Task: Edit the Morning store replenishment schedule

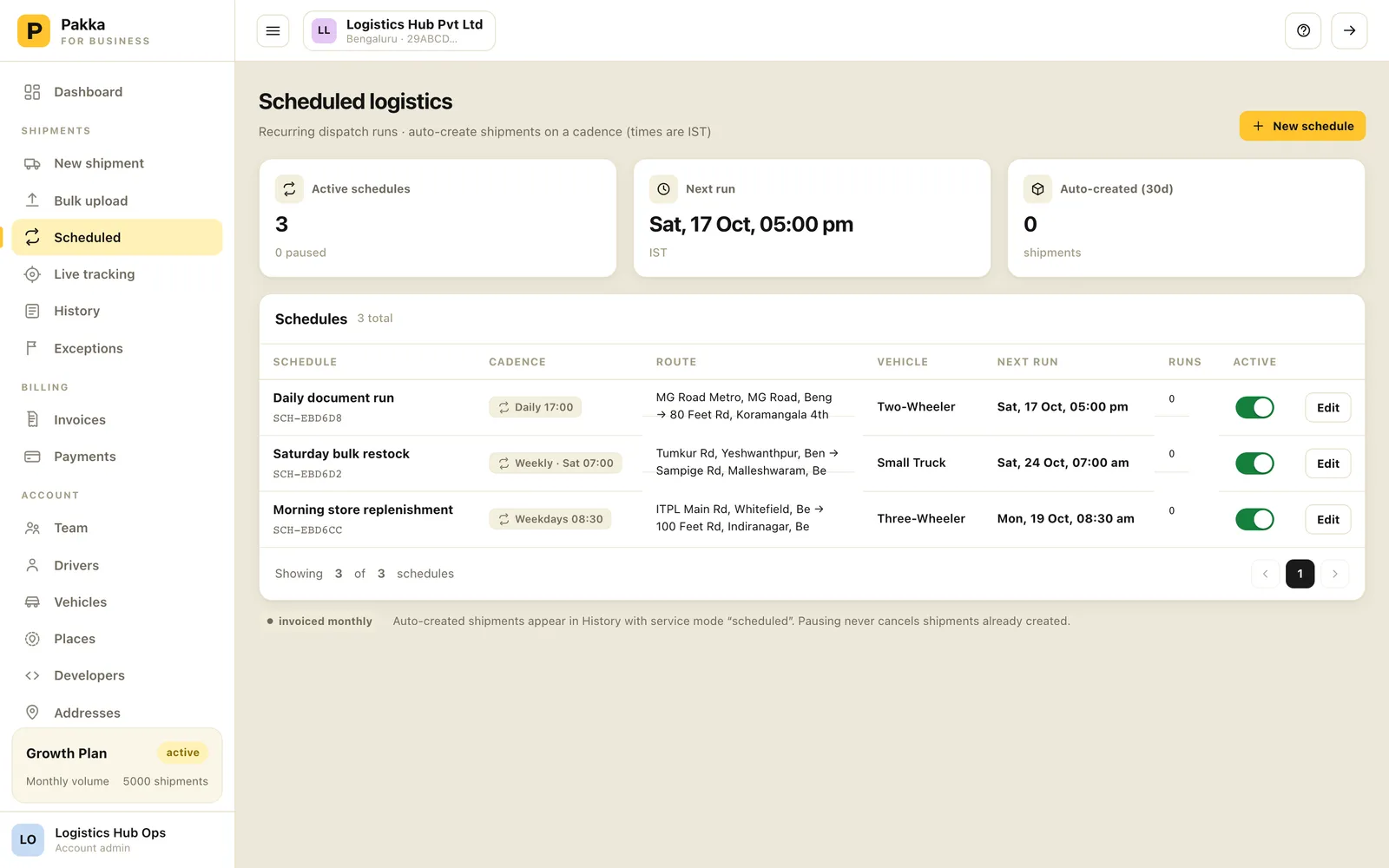Action: coord(1327,519)
